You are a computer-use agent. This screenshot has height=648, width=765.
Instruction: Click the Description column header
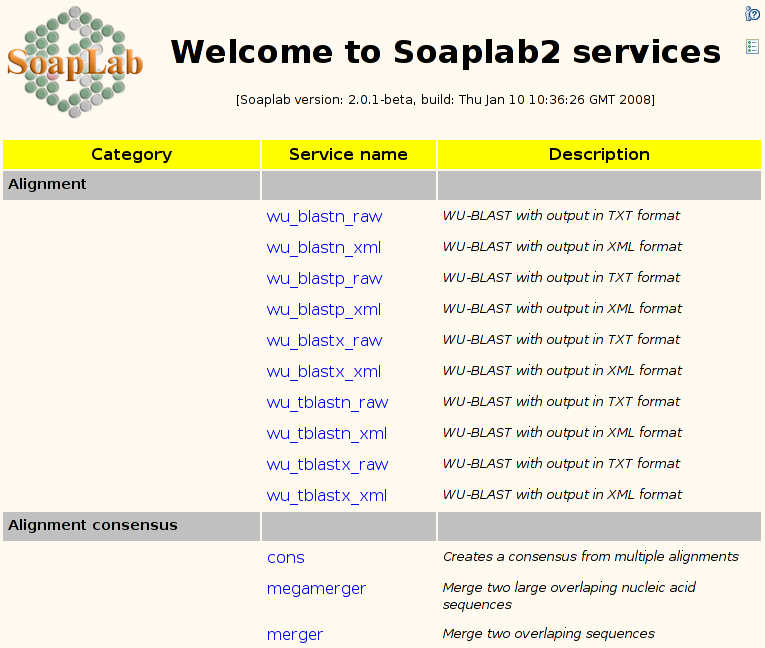tap(599, 154)
